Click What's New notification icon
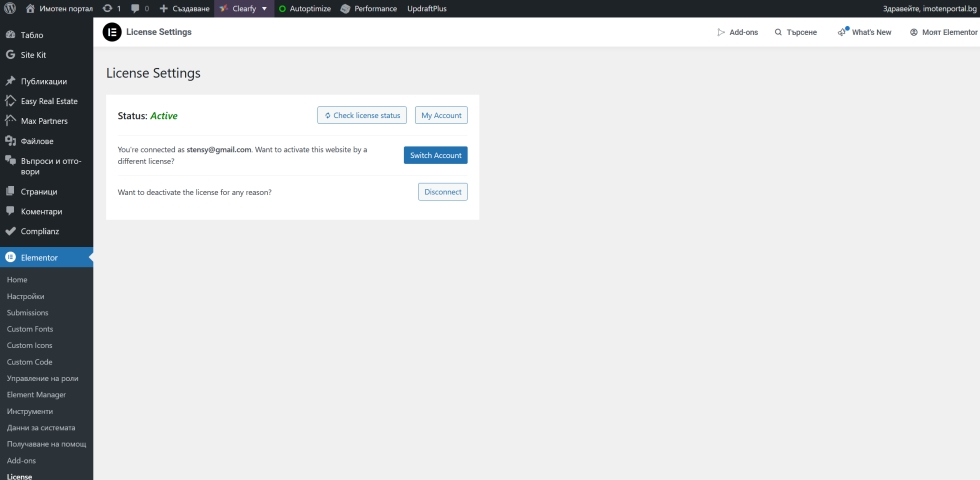Image resolution: width=980 pixels, height=480 pixels. click(843, 32)
